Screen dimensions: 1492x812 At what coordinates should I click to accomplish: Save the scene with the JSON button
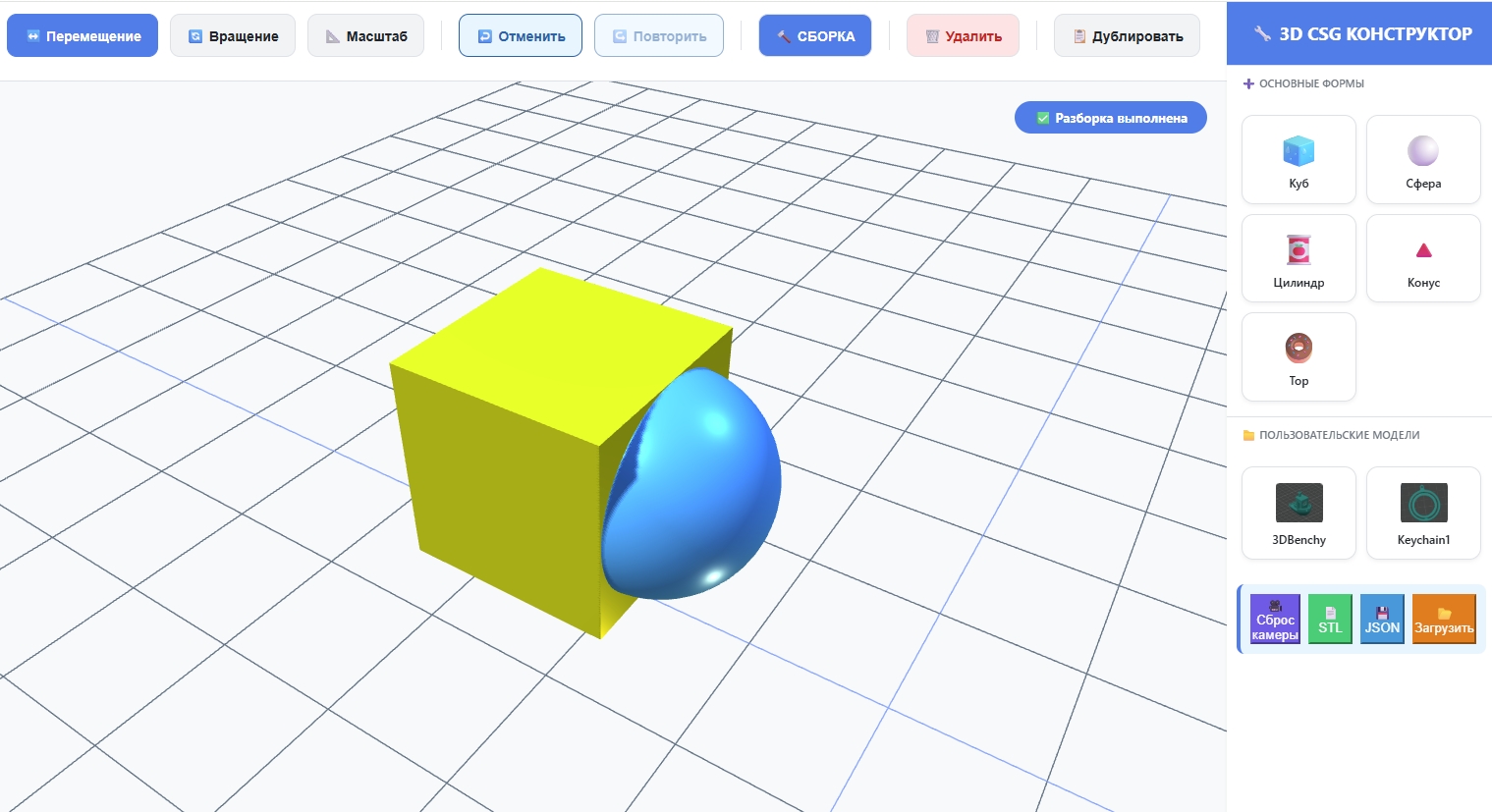(1382, 620)
